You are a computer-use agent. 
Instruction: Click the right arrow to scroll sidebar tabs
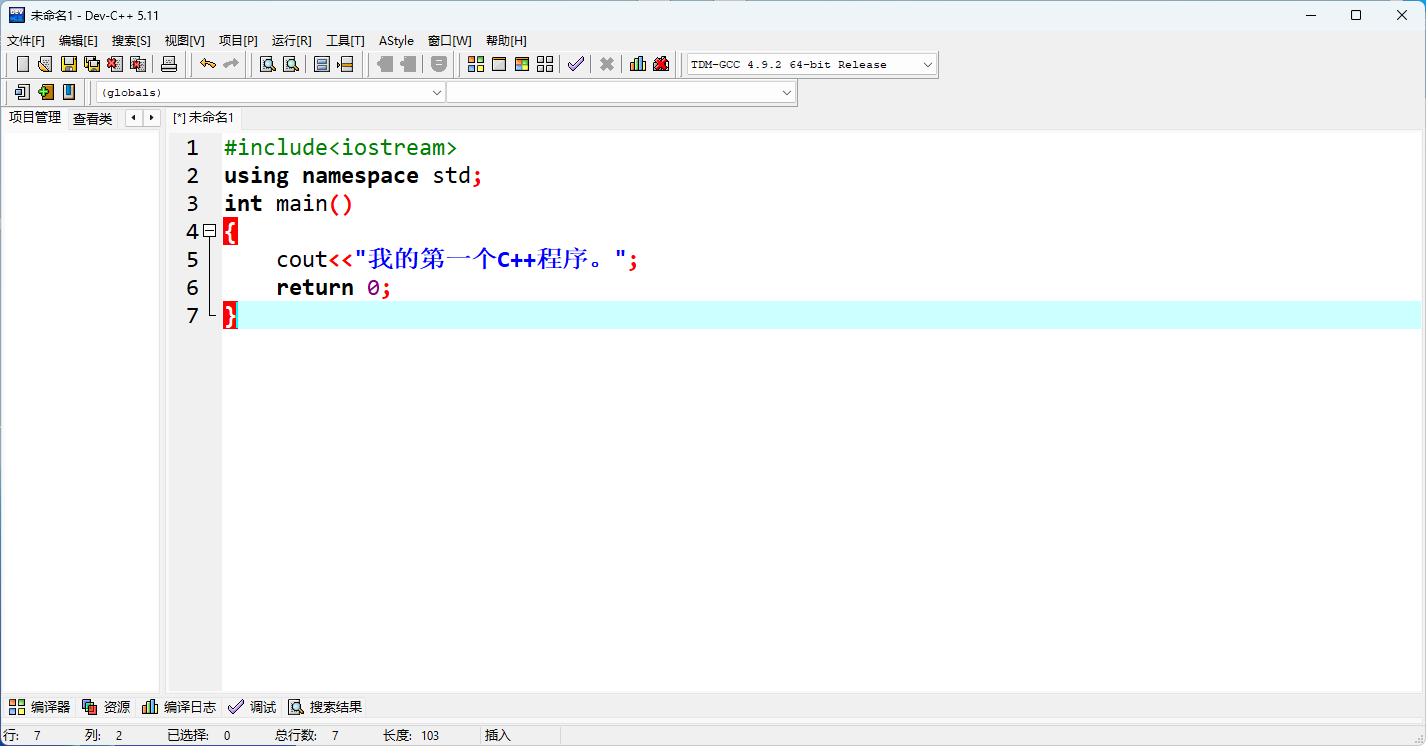tap(151, 118)
